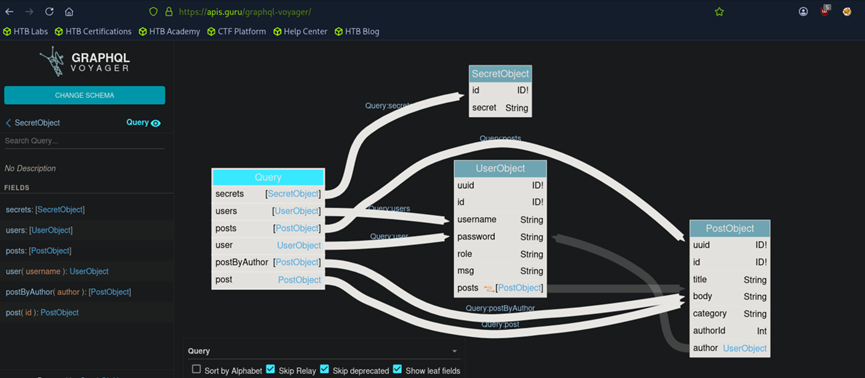Click the Query:post edge label
Viewport: 865px width, 378px height.
(500, 324)
